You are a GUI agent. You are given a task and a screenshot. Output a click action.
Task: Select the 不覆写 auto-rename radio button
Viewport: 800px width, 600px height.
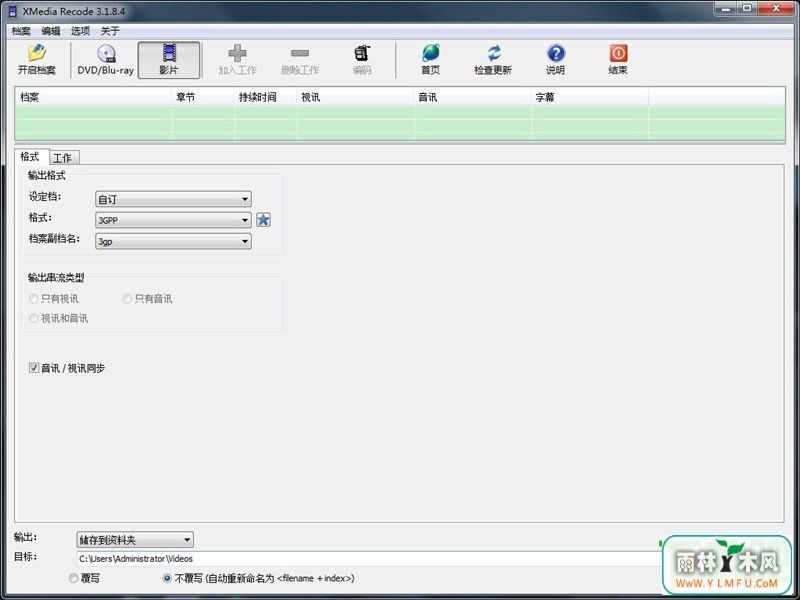167,578
